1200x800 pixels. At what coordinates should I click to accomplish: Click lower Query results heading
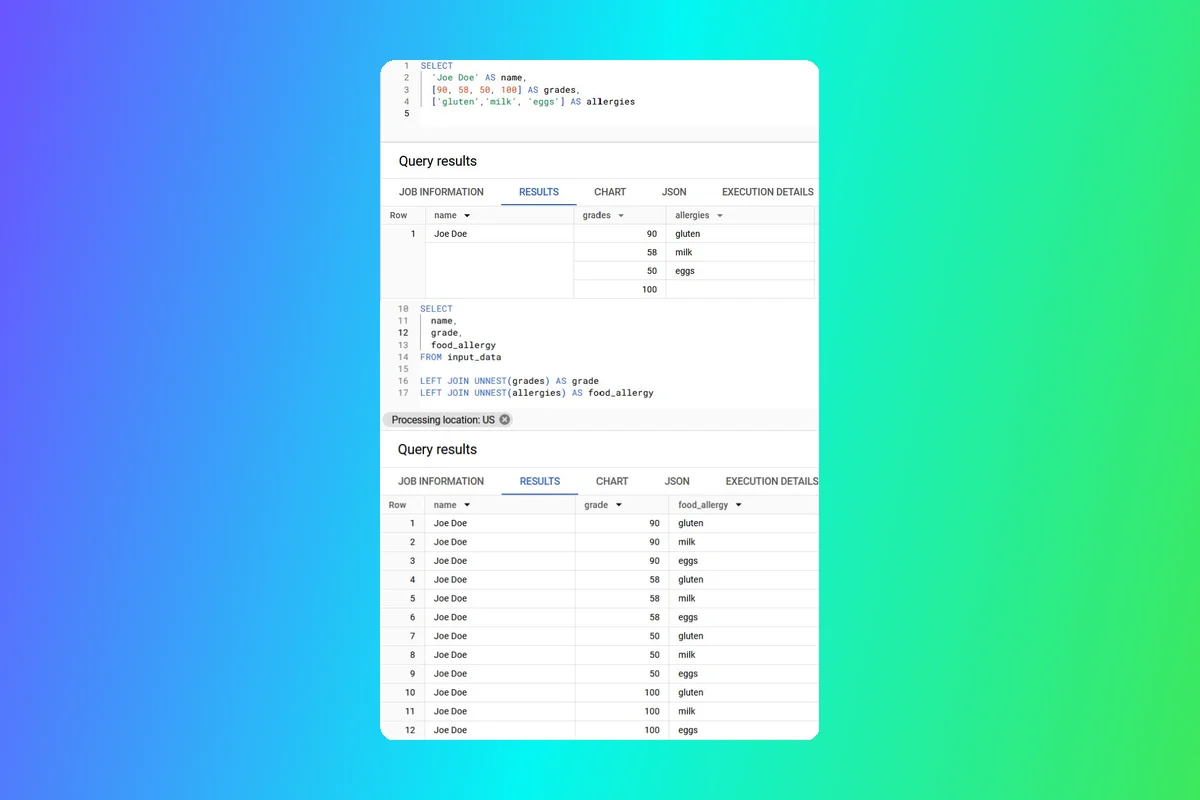point(437,450)
